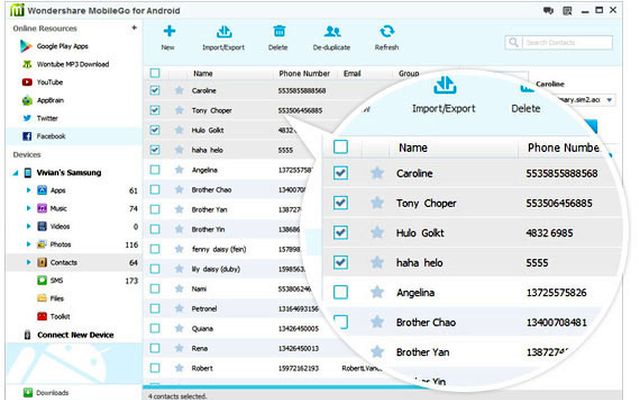Click phone number 15972162193

click(x=298, y=368)
